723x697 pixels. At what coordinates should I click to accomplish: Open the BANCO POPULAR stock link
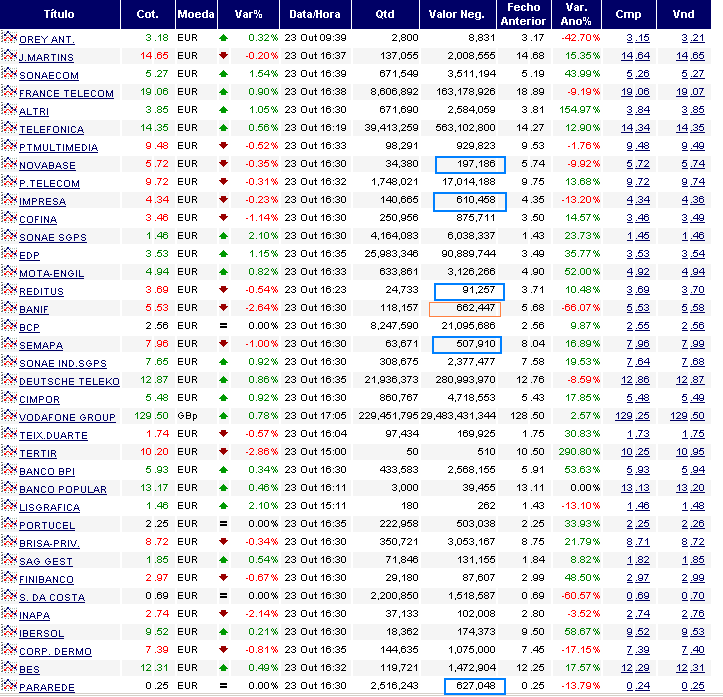click(x=63, y=490)
